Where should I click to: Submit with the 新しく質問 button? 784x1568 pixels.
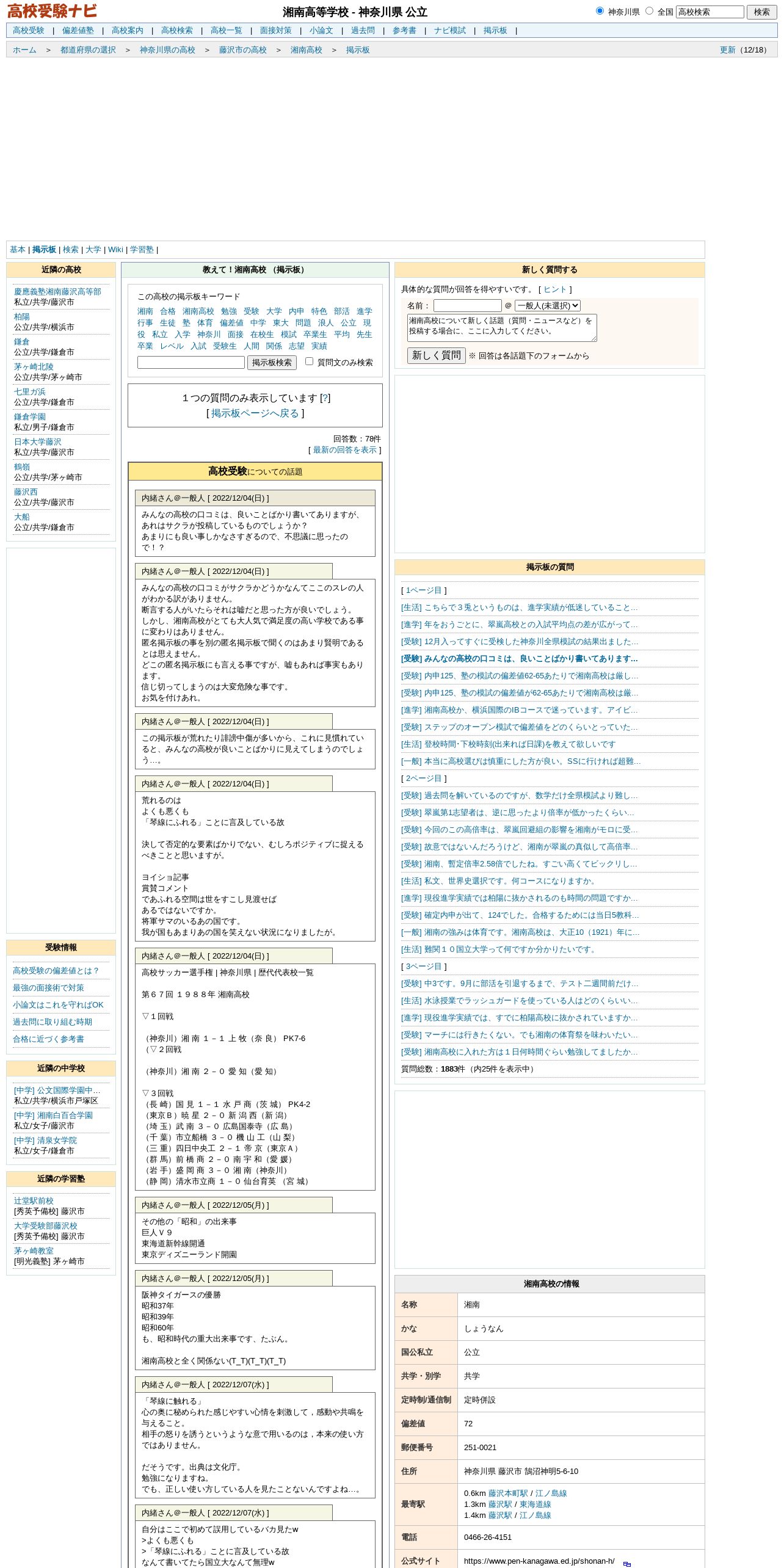pos(436,355)
